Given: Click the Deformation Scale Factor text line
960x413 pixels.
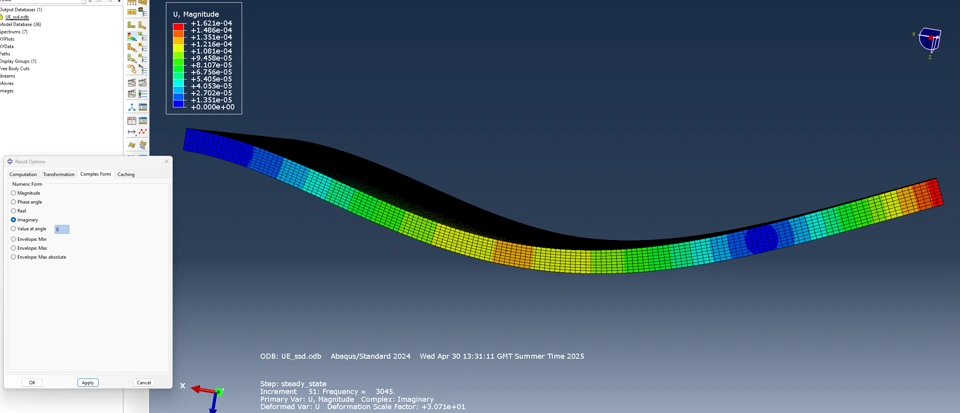Looking at the screenshot, I should point(362,407).
